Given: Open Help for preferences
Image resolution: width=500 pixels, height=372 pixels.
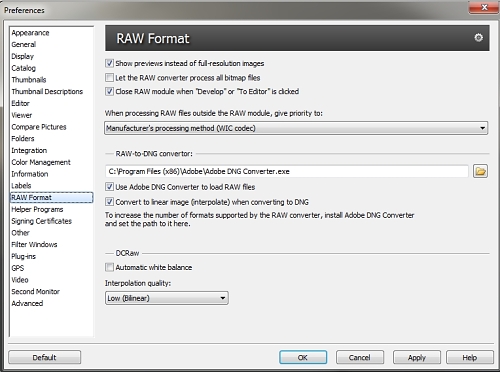Looking at the screenshot, I should pyautogui.click(x=470, y=357).
